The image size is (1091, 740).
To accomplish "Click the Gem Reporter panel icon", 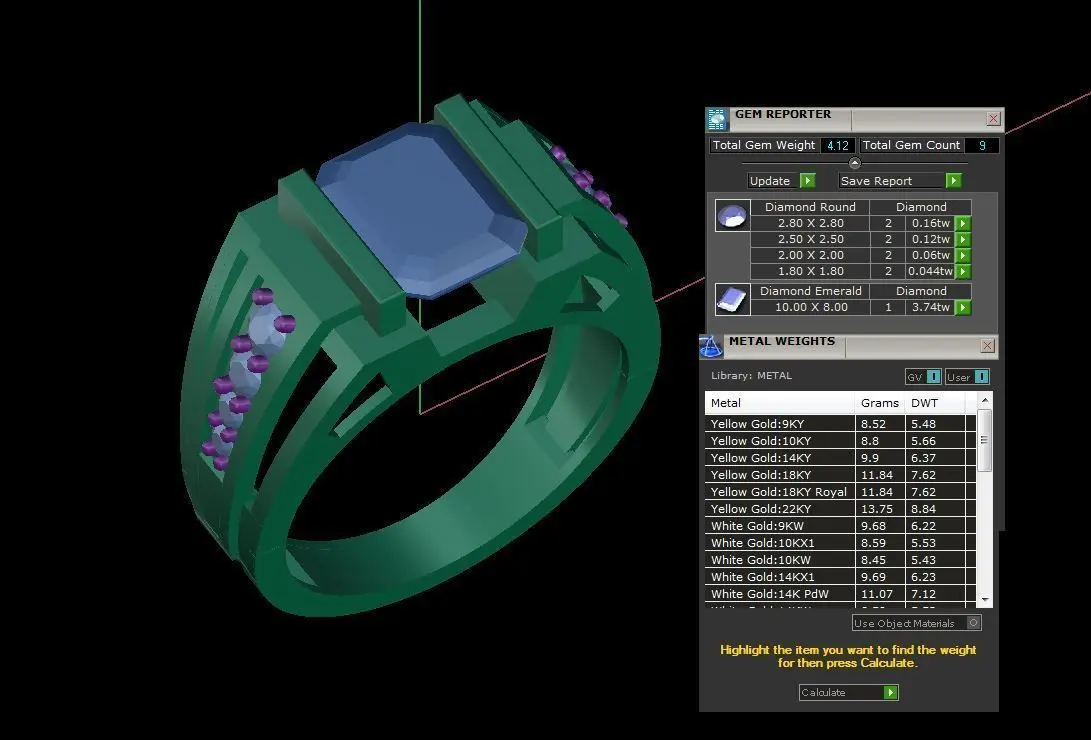I will [x=717, y=120].
